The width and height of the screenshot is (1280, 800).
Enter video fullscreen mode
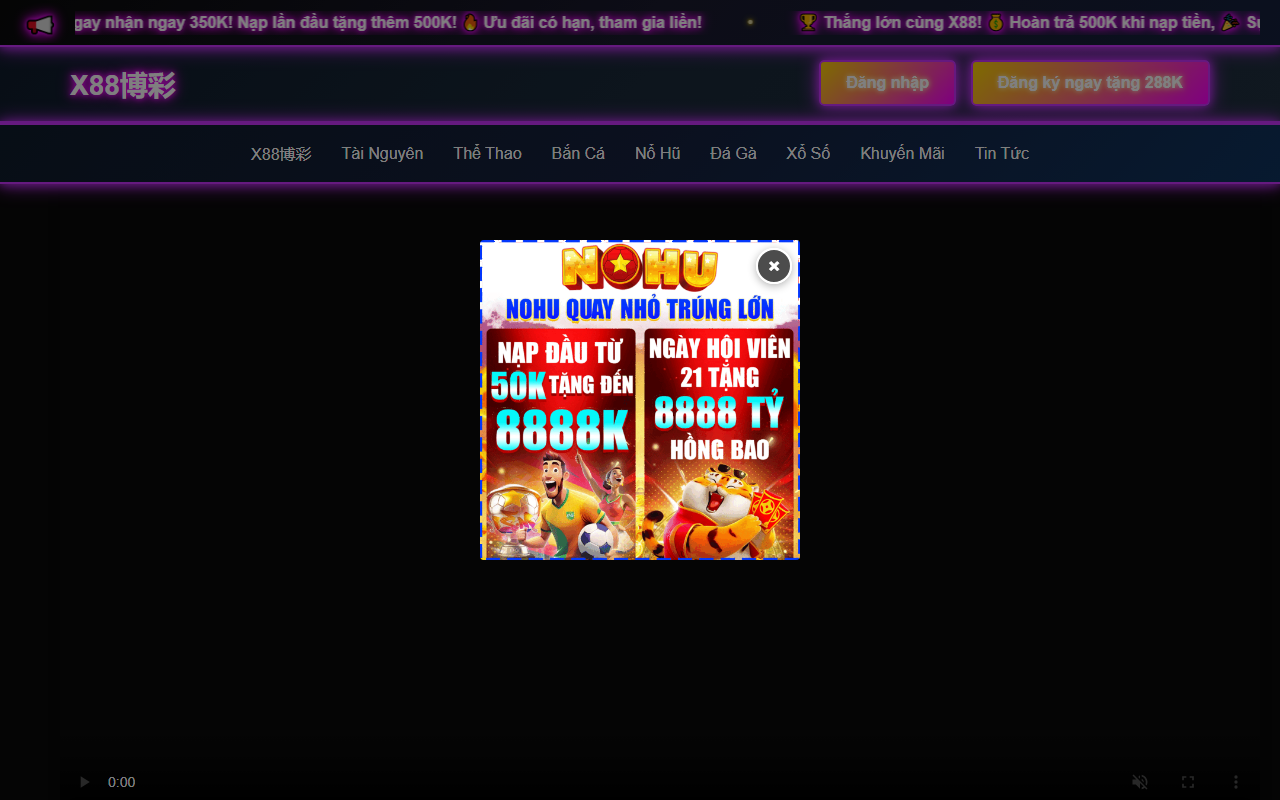1188,782
